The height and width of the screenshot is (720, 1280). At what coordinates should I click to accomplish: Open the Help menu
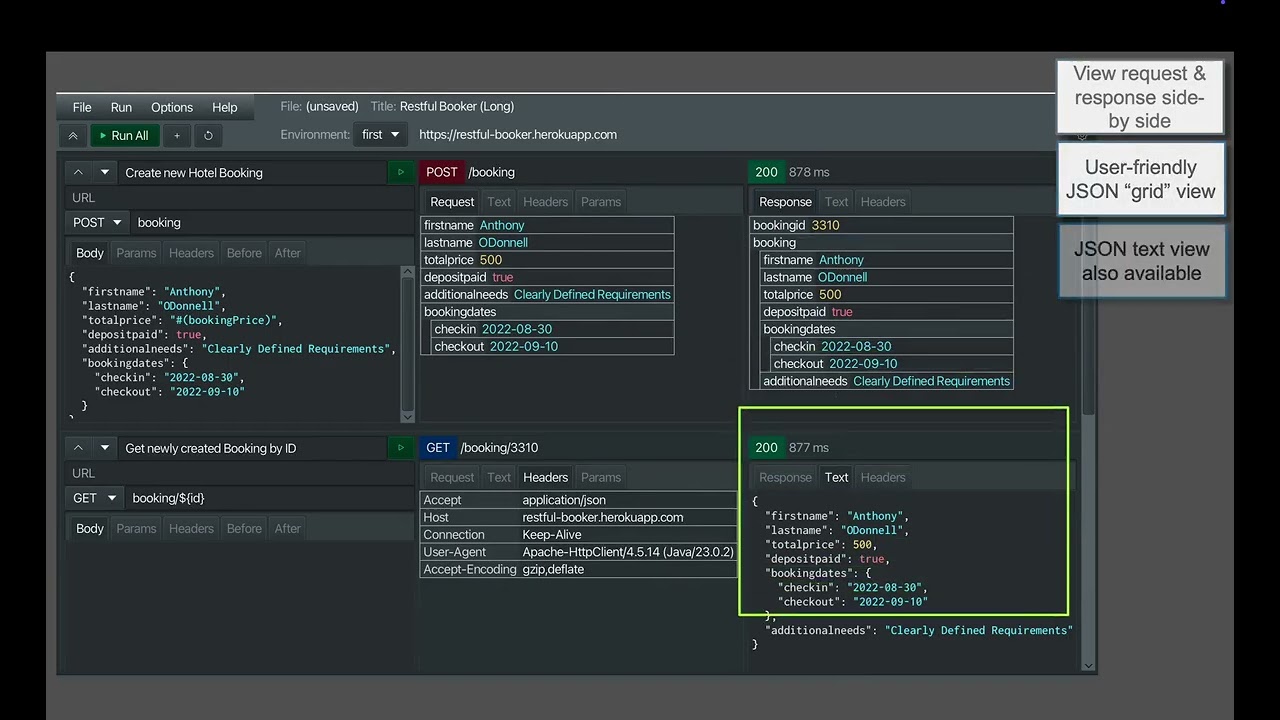pyautogui.click(x=225, y=107)
